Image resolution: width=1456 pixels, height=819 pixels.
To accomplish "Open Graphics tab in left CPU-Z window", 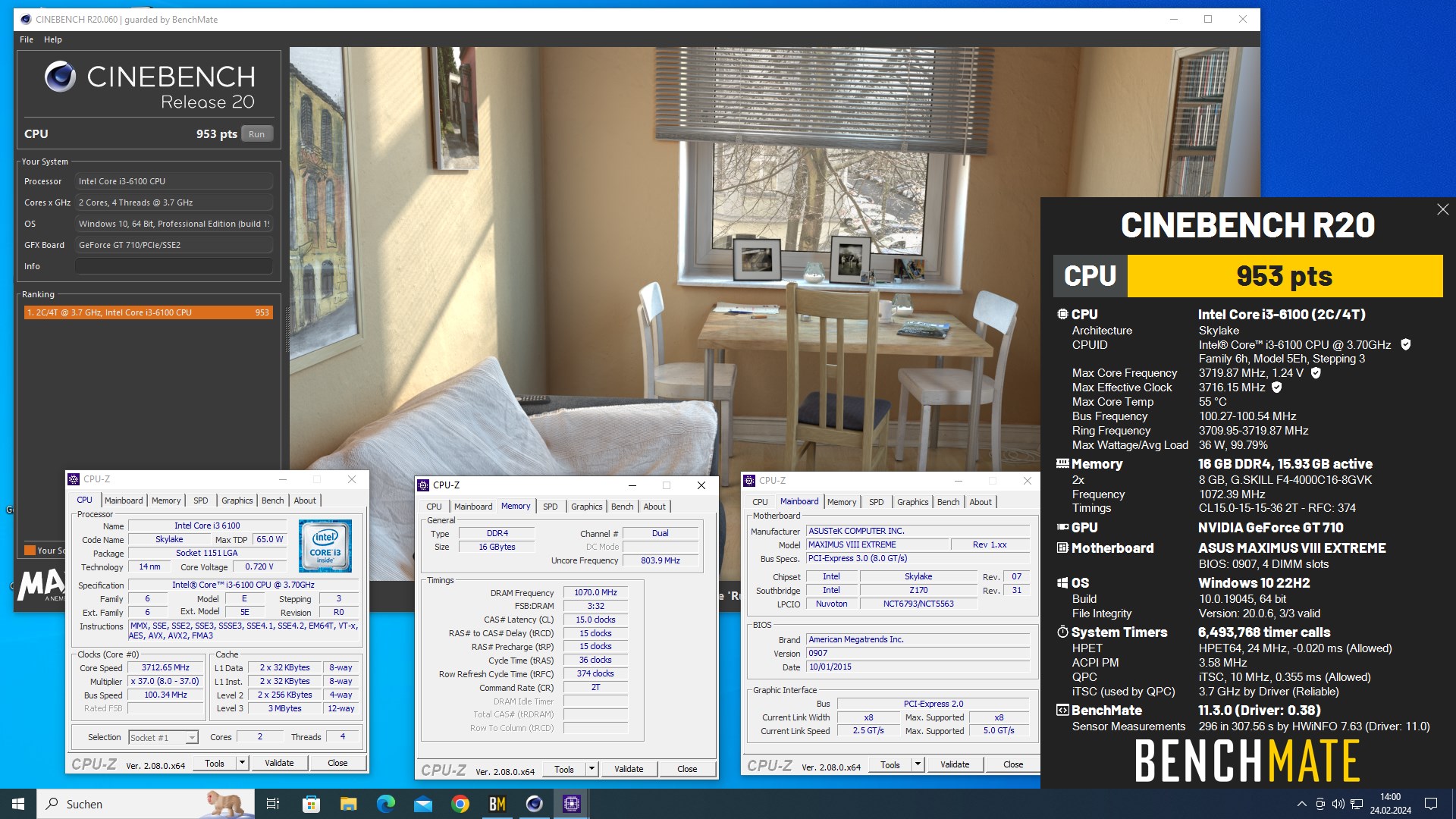I will (x=237, y=500).
